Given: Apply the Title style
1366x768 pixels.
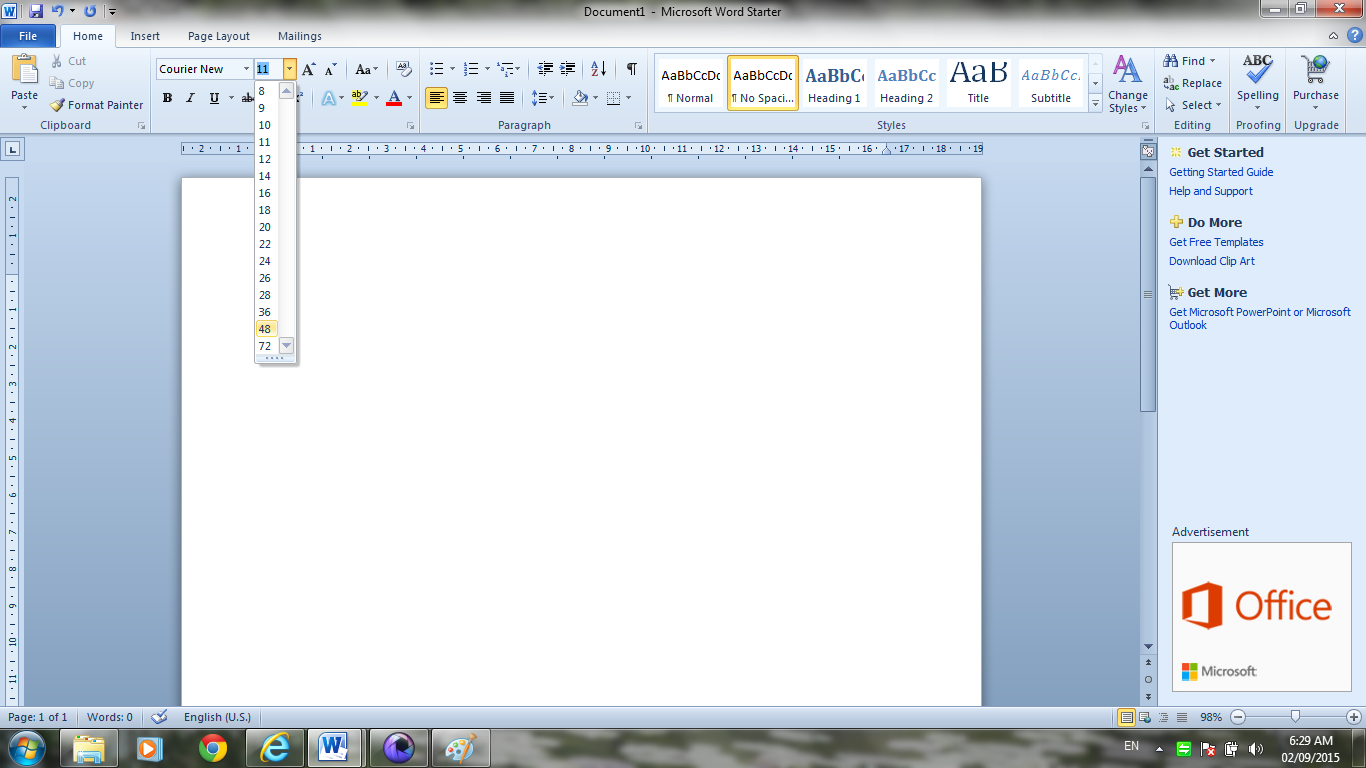Looking at the screenshot, I should tap(978, 83).
